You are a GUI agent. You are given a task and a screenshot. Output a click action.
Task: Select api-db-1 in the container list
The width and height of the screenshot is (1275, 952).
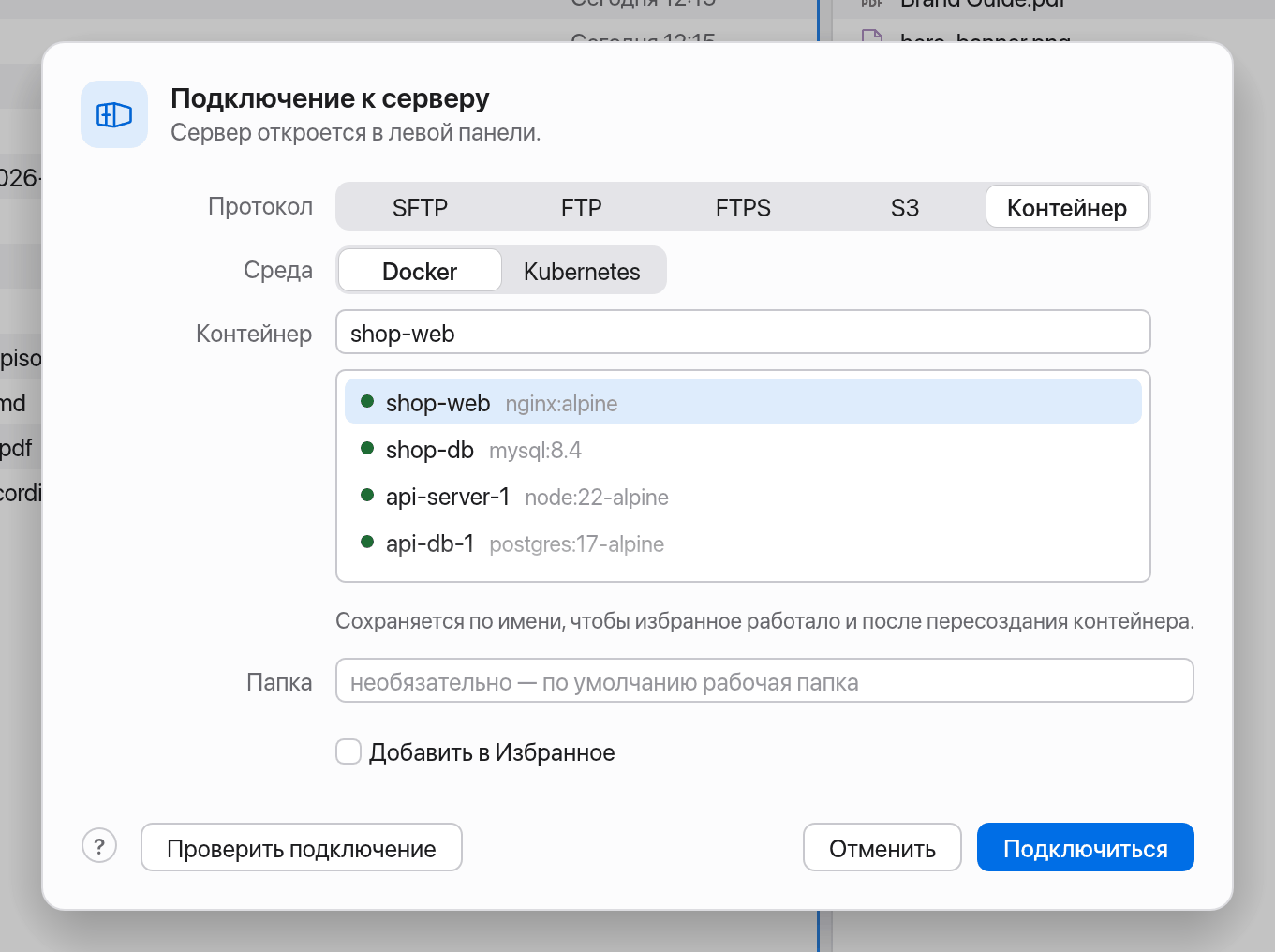point(743,543)
